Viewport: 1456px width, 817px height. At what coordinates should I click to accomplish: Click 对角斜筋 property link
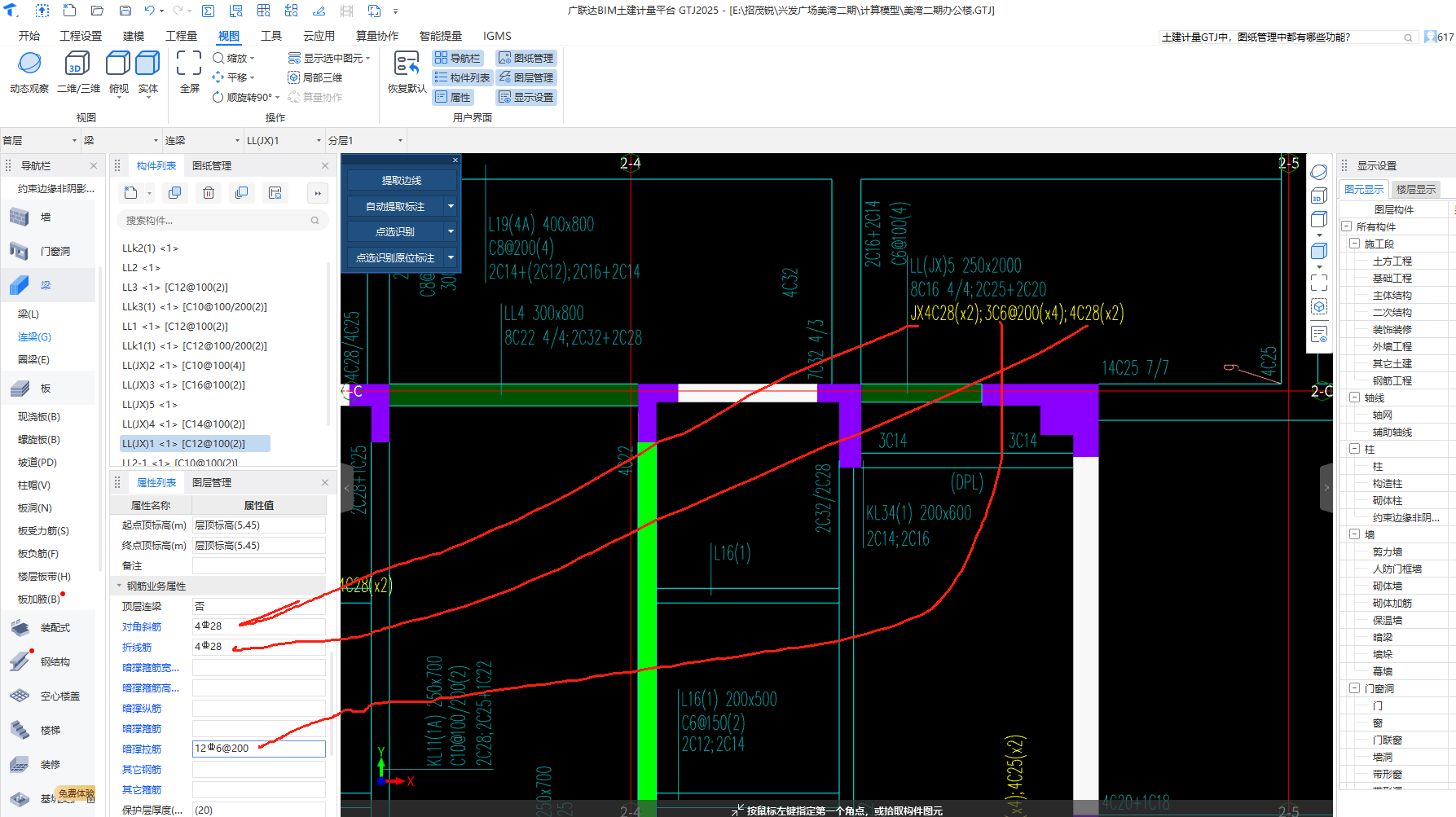(142, 627)
